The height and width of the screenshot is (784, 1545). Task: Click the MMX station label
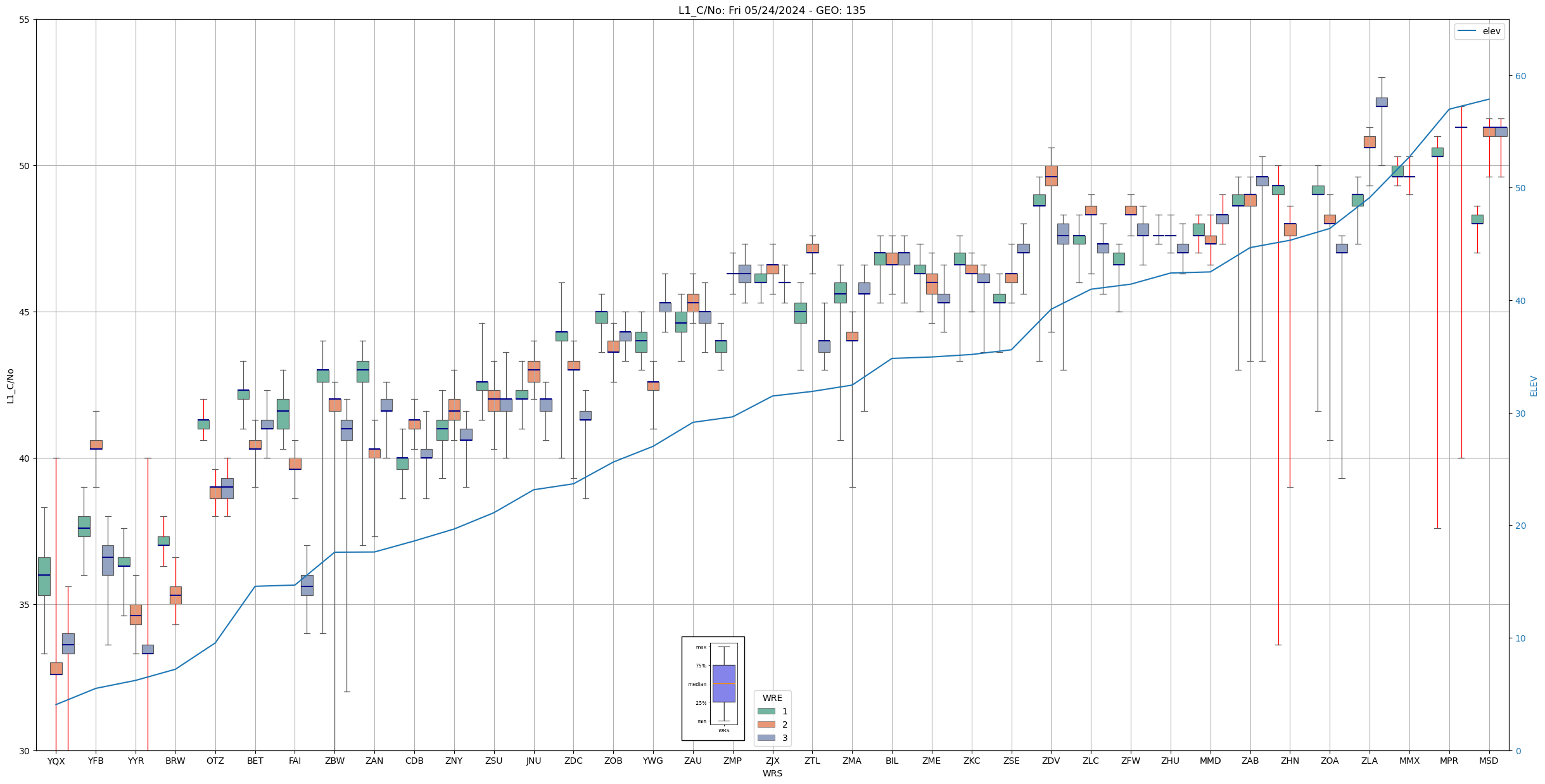click(x=1409, y=761)
